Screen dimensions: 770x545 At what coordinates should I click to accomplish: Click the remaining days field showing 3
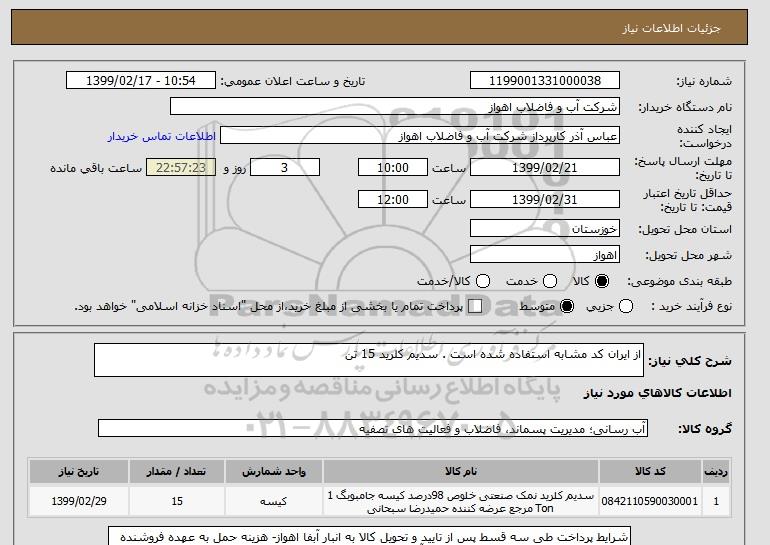(x=285, y=167)
